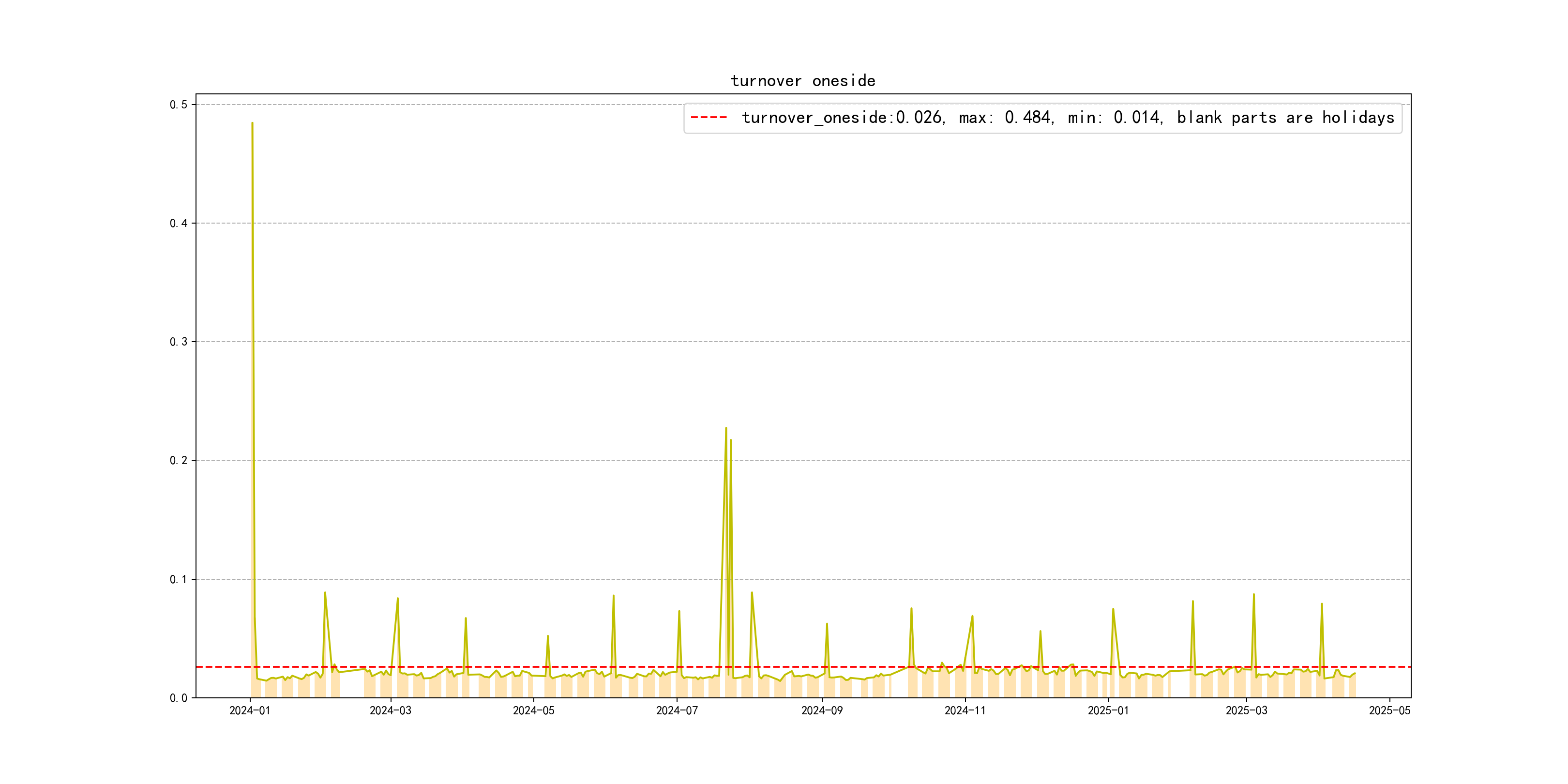The width and height of the screenshot is (1568, 784).
Task: Select the 2024-07 x-axis date label
Action: [x=676, y=711]
